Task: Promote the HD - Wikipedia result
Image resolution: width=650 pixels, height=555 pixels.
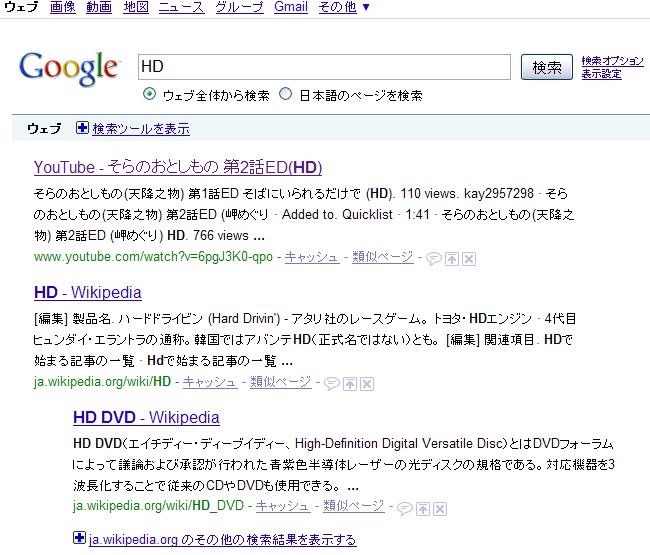Action: (349, 384)
